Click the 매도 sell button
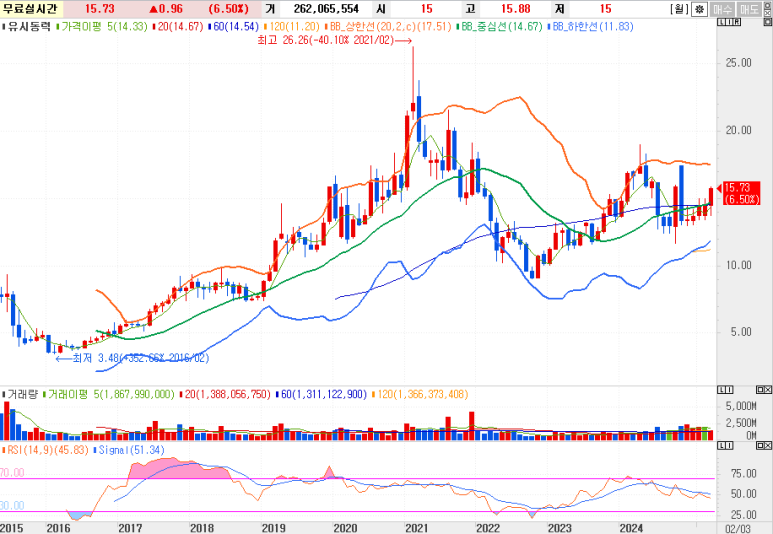This screenshot has height=534, width=773. [x=749, y=9]
